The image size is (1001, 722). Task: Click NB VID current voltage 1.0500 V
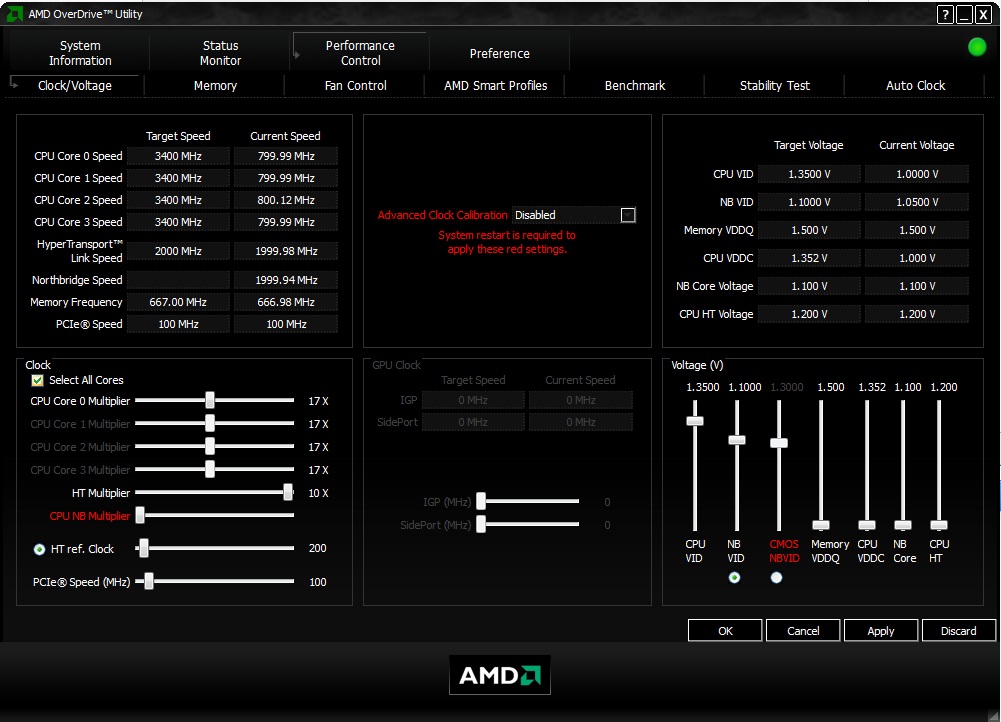pyautogui.click(x=917, y=202)
